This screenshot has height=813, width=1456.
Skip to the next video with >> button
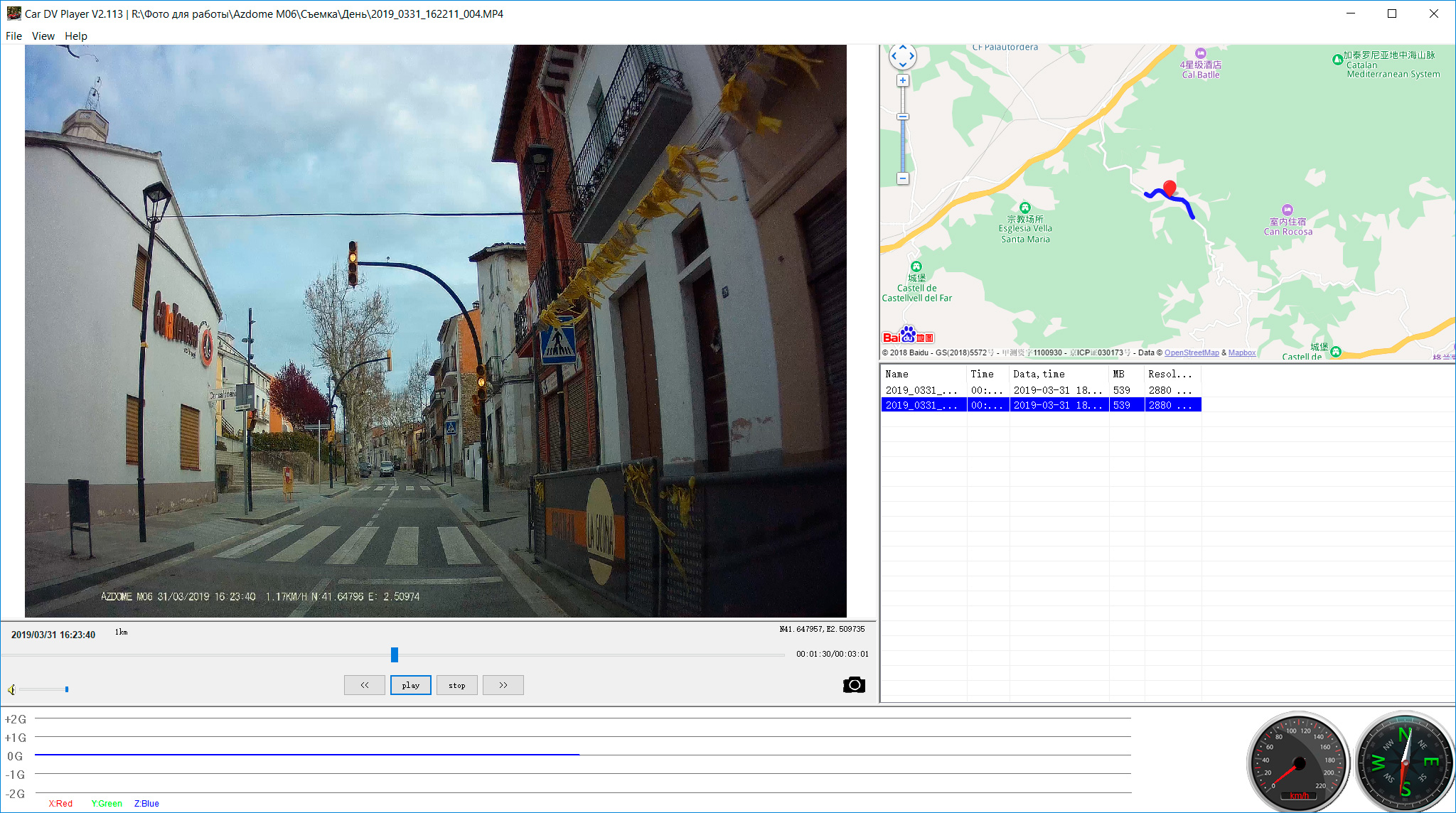coord(503,685)
